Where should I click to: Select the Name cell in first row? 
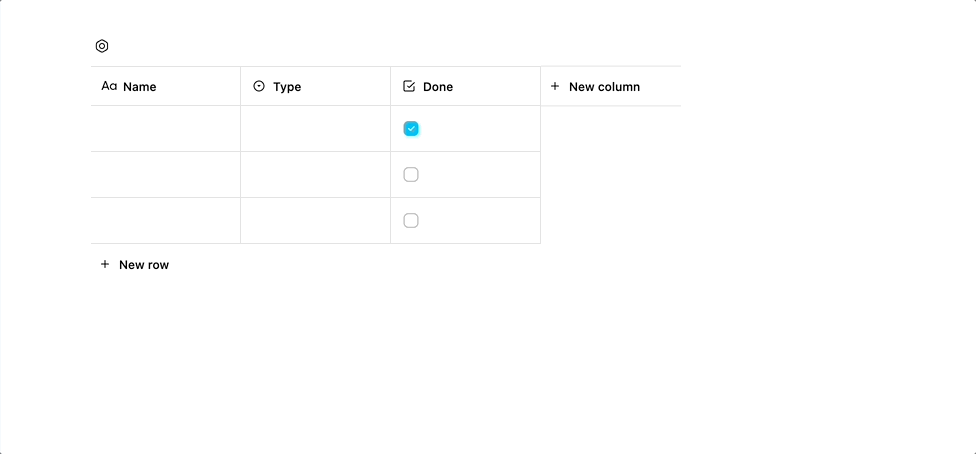coord(166,128)
